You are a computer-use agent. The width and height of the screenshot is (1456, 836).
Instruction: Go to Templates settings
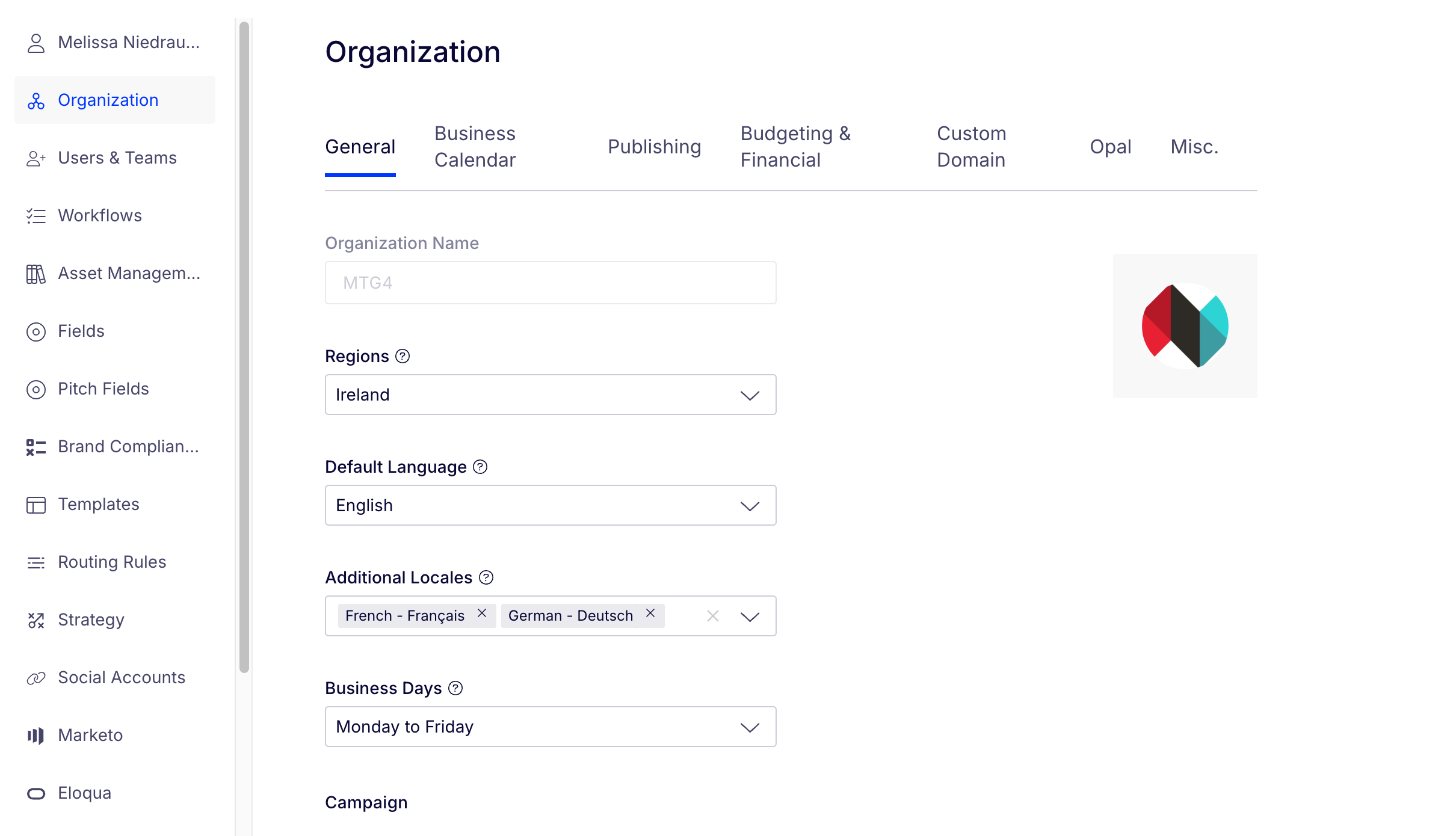(115, 505)
